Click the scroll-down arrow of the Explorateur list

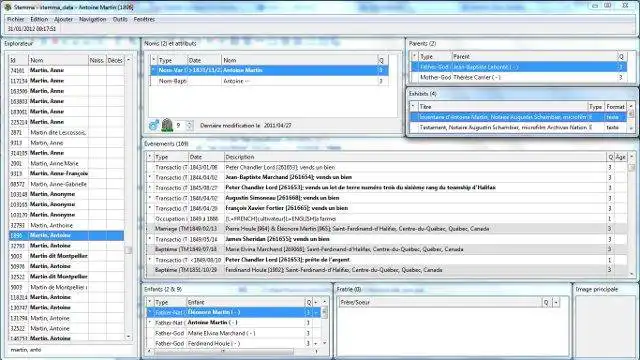tap(129, 337)
